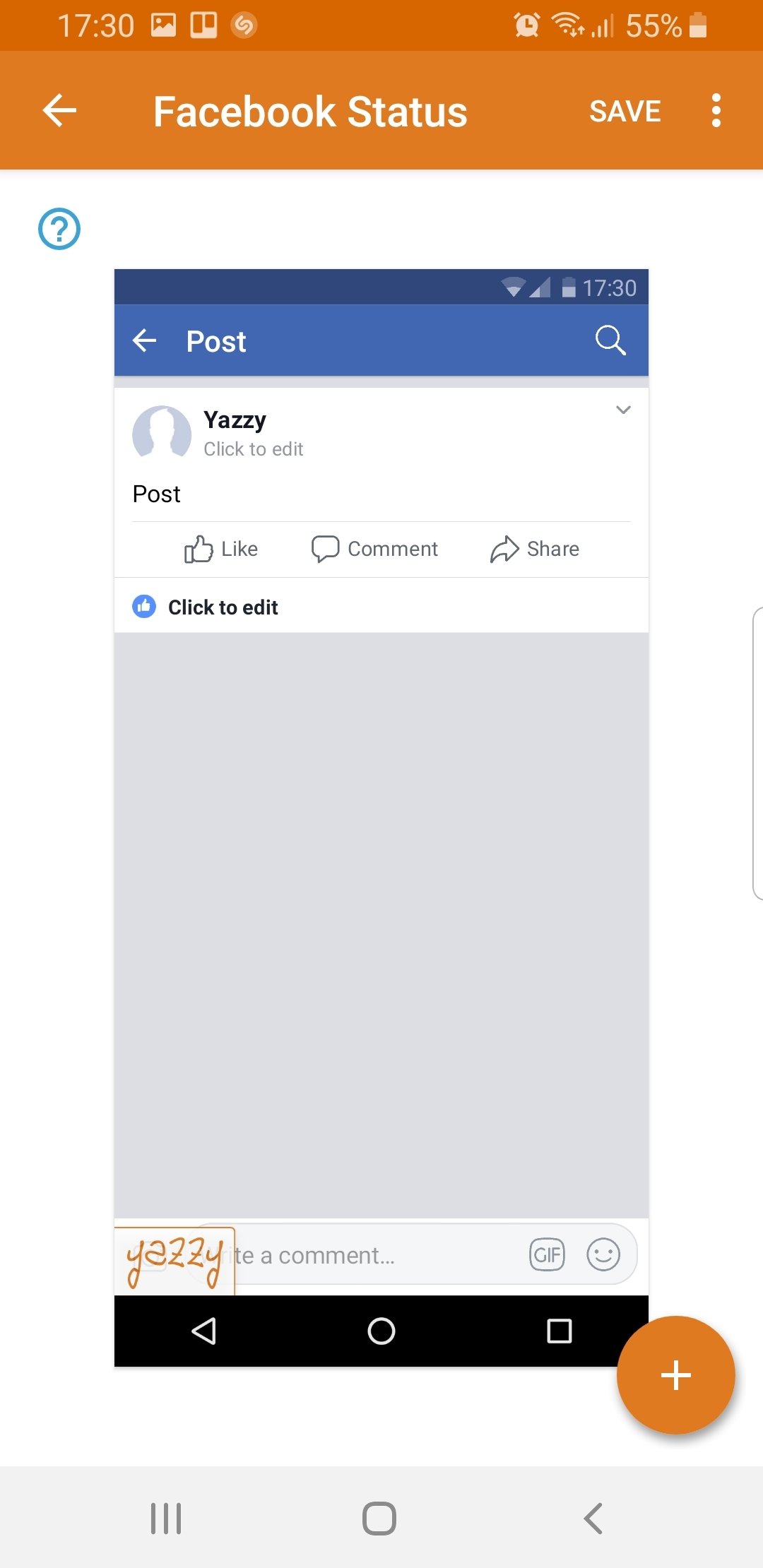Open the emoji smiley picker
Screen dimensions: 763x1568
click(x=603, y=1255)
